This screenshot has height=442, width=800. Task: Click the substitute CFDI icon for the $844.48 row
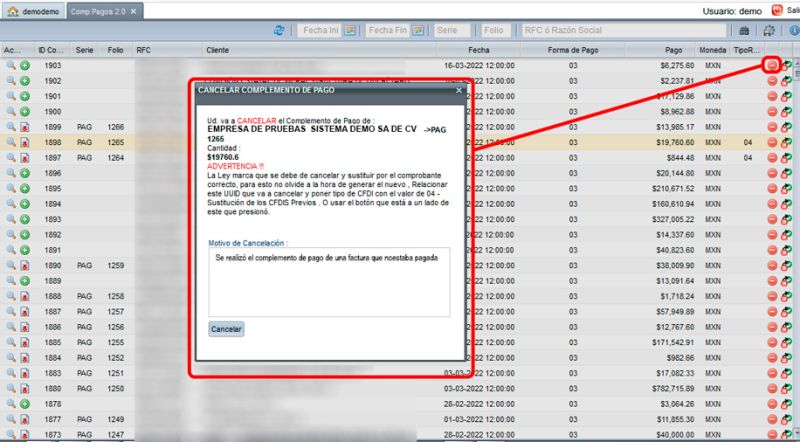(x=787, y=158)
